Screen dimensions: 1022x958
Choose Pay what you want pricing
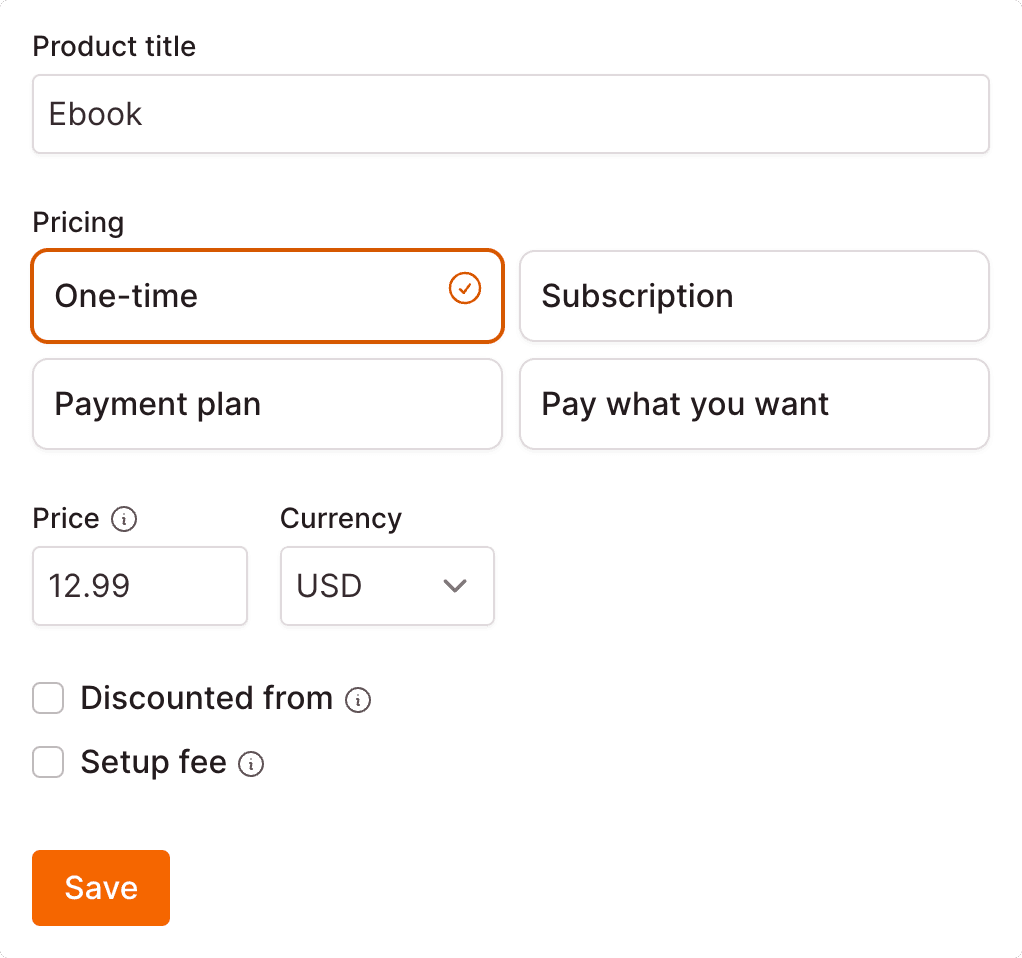754,404
